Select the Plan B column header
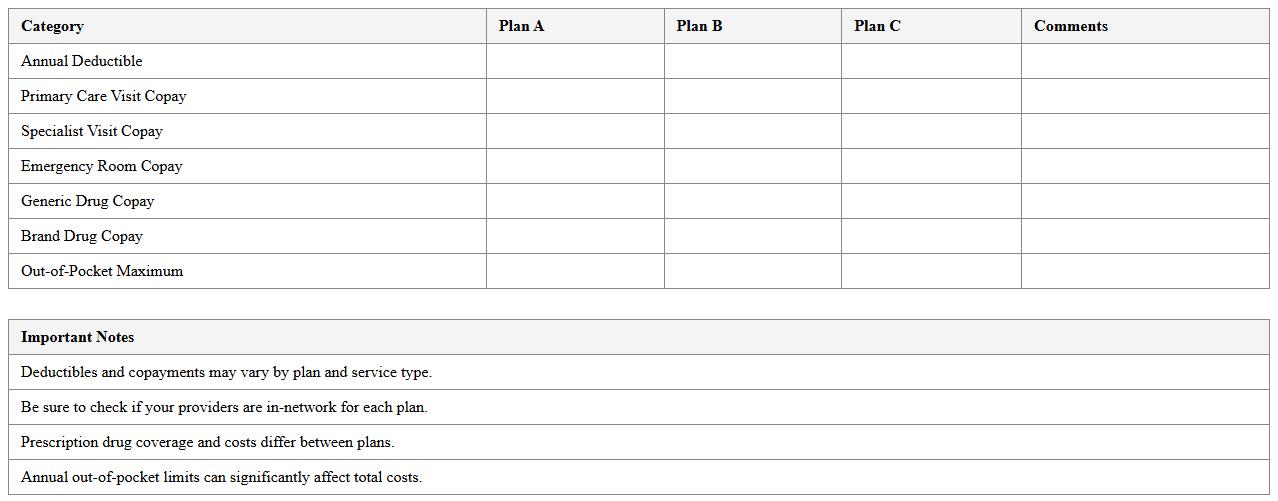 [x=699, y=26]
